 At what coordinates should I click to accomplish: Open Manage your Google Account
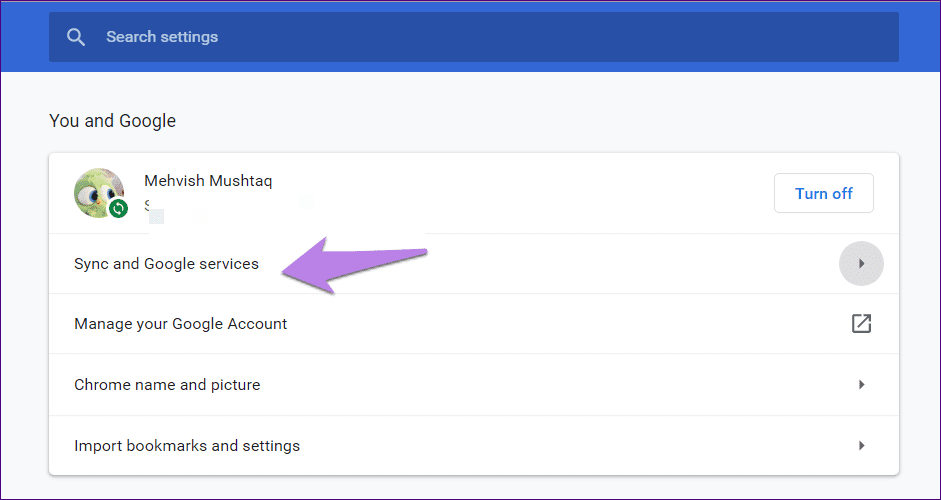tap(474, 324)
